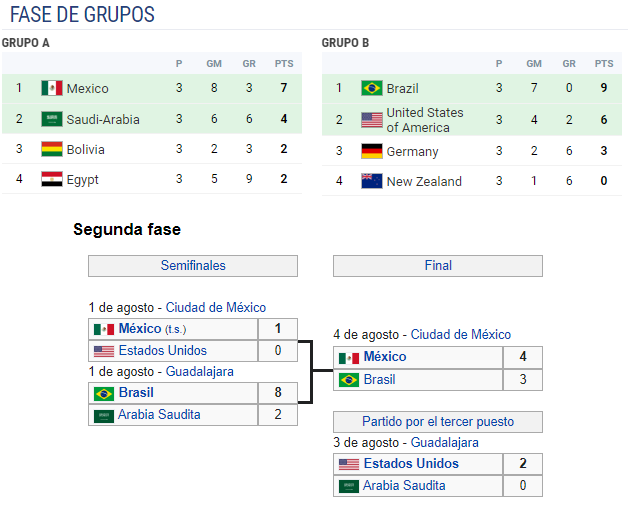Open Arabia Saudita link in the semifinal
This screenshot has height=508, width=641.
pos(159,414)
